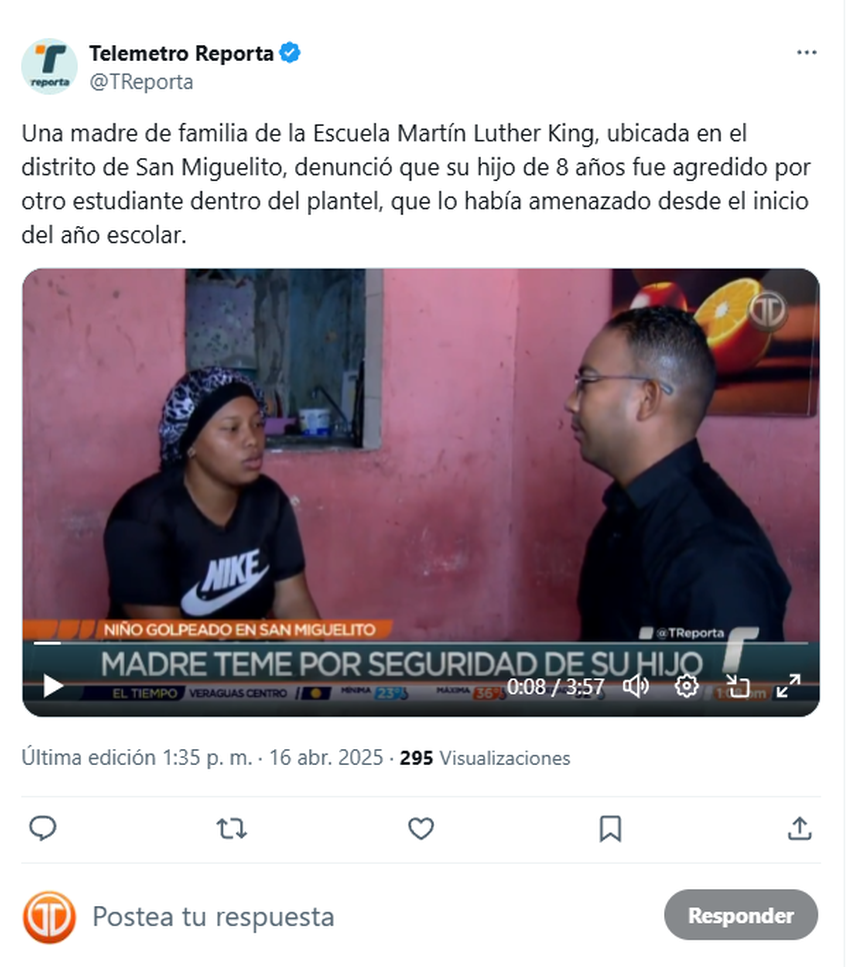
Task: Share the post via upload icon
Action: (799, 828)
